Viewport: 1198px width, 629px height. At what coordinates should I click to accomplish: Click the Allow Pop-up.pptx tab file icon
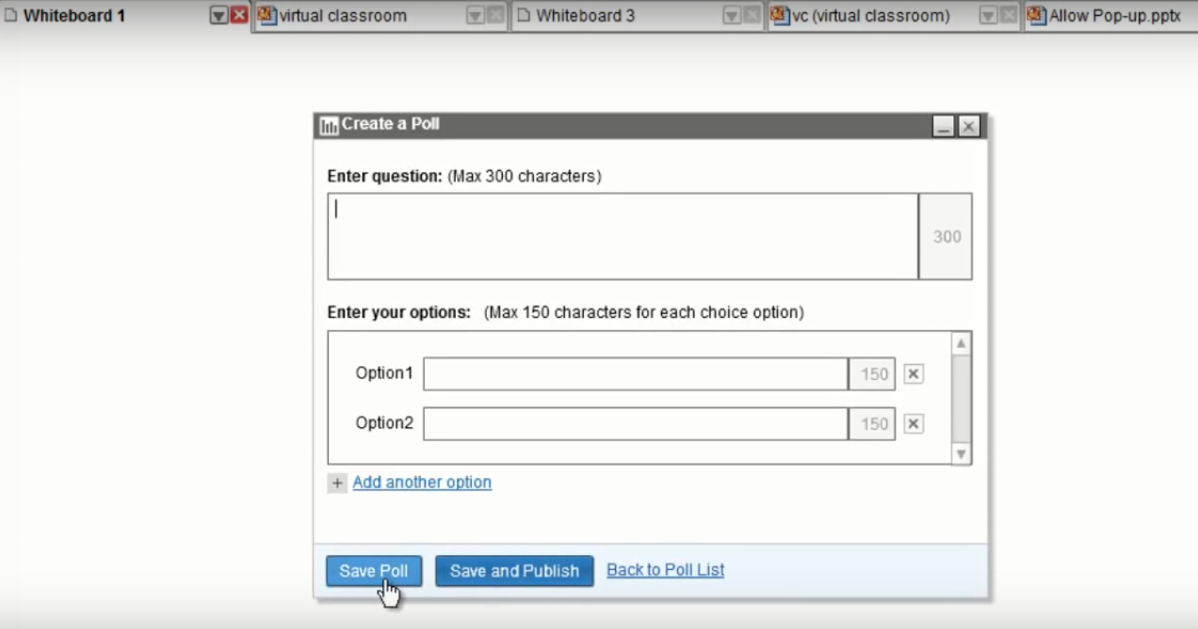pos(1036,15)
